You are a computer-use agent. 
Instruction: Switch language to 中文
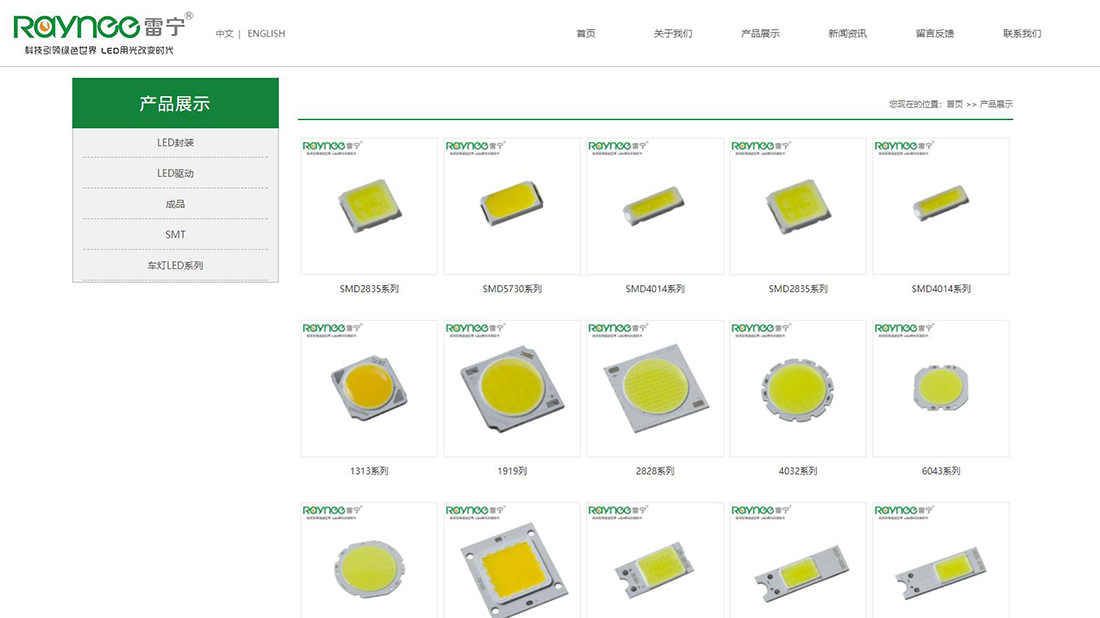click(224, 34)
